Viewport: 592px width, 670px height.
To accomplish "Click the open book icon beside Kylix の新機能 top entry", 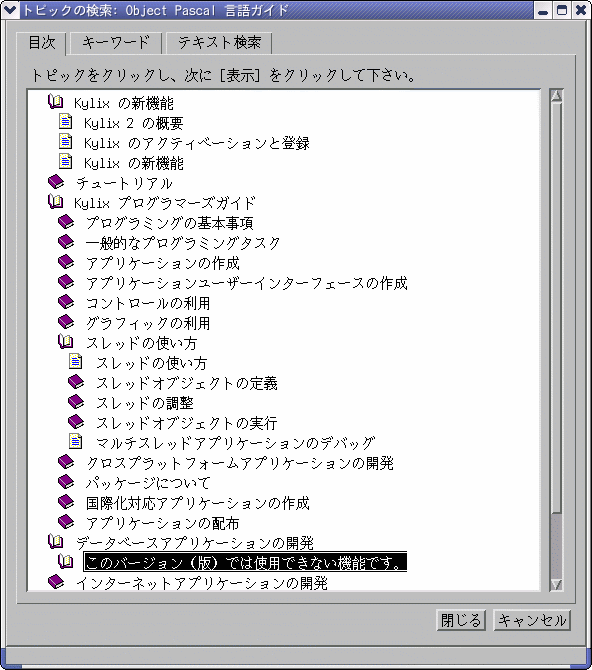I will coord(56,102).
